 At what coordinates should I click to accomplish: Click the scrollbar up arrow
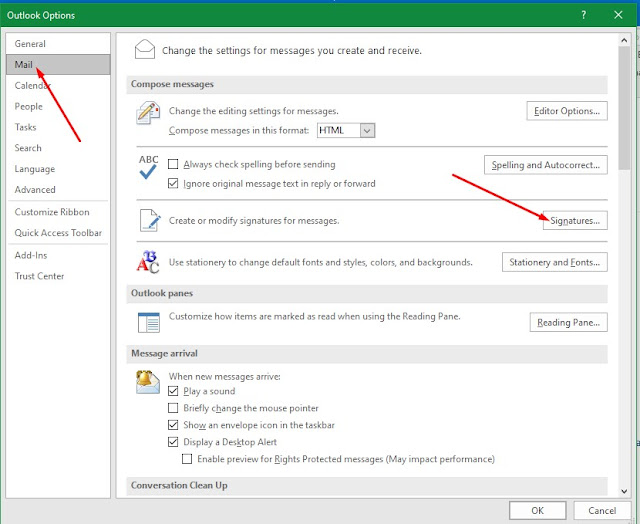624,40
